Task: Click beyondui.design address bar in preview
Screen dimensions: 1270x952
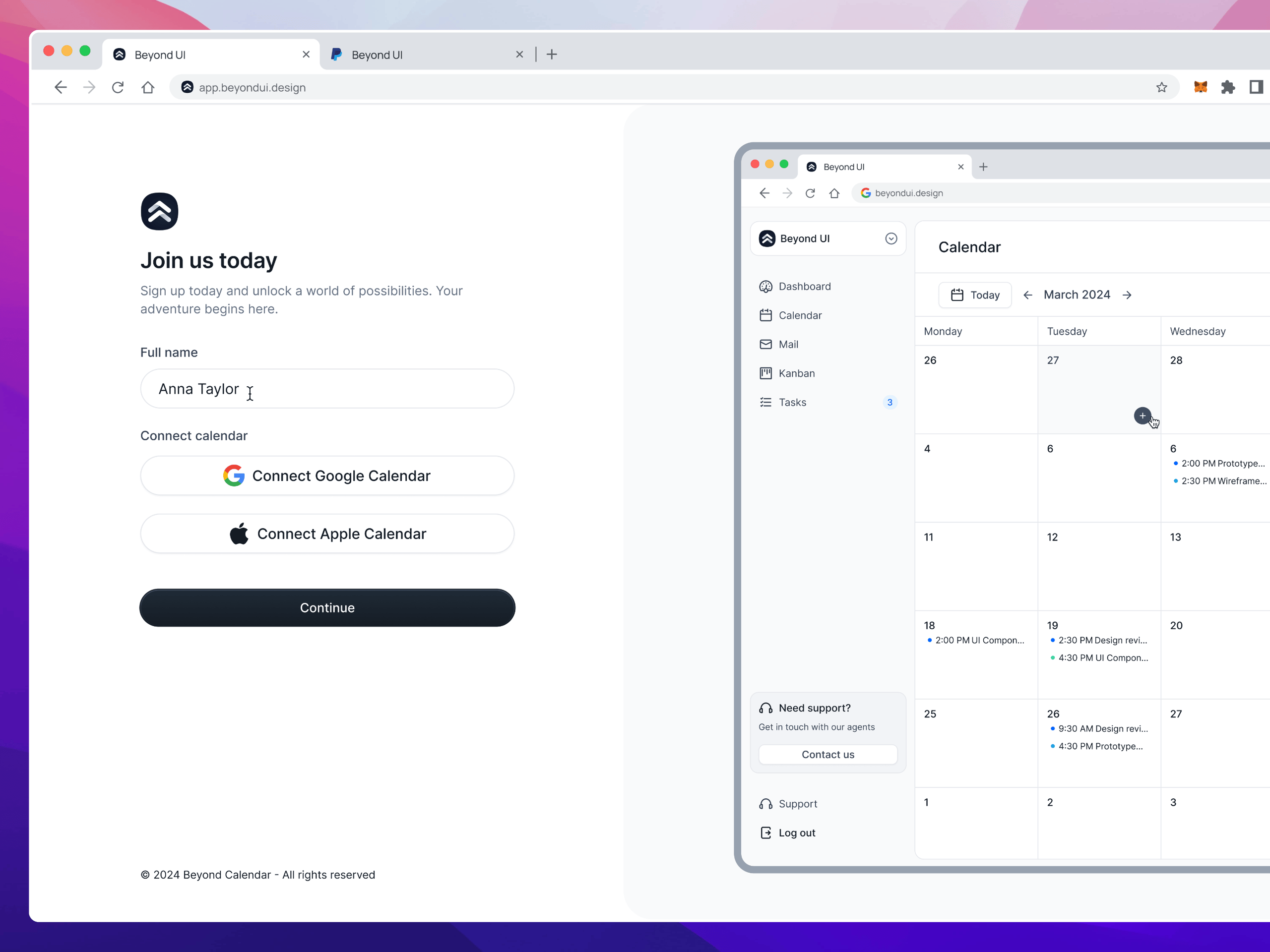Action: 1061,193
